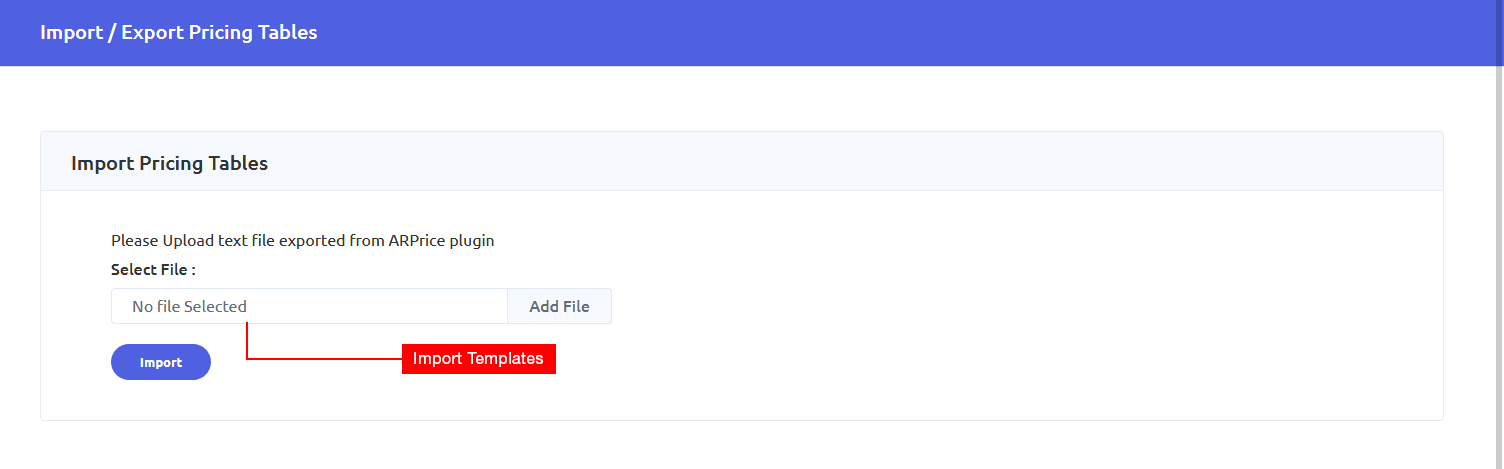Click the word Export in page title
The image size is (1504, 469).
(150, 32)
